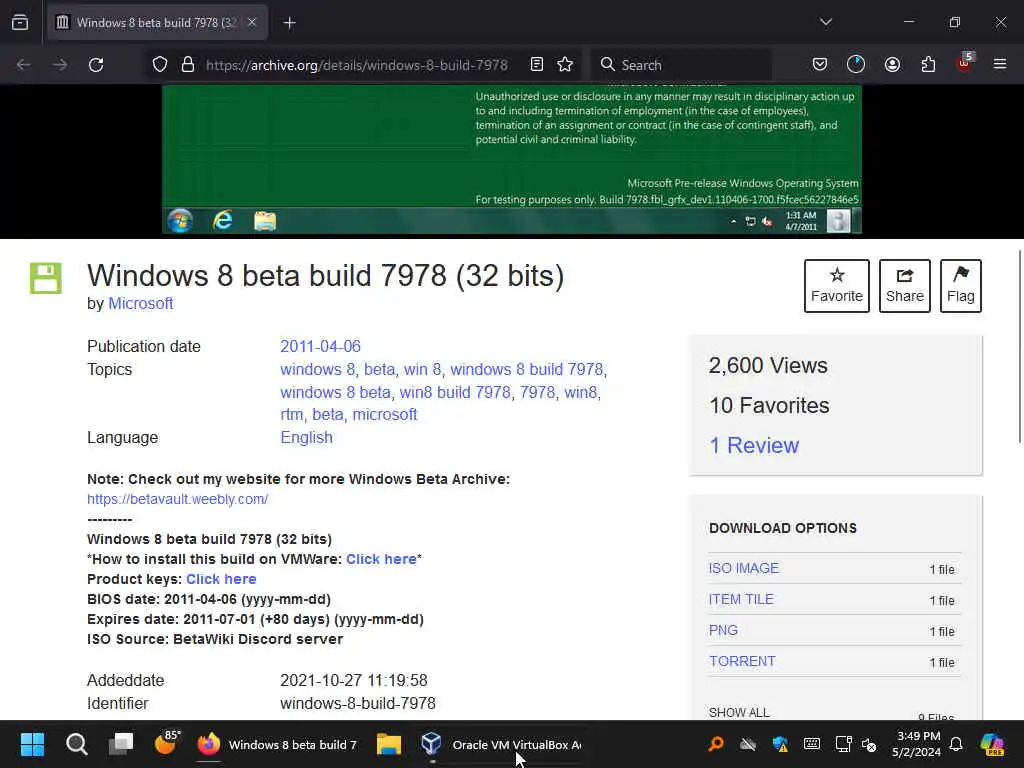This screenshot has height=768, width=1024.
Task: Click the browser Search box
Action: (681, 65)
